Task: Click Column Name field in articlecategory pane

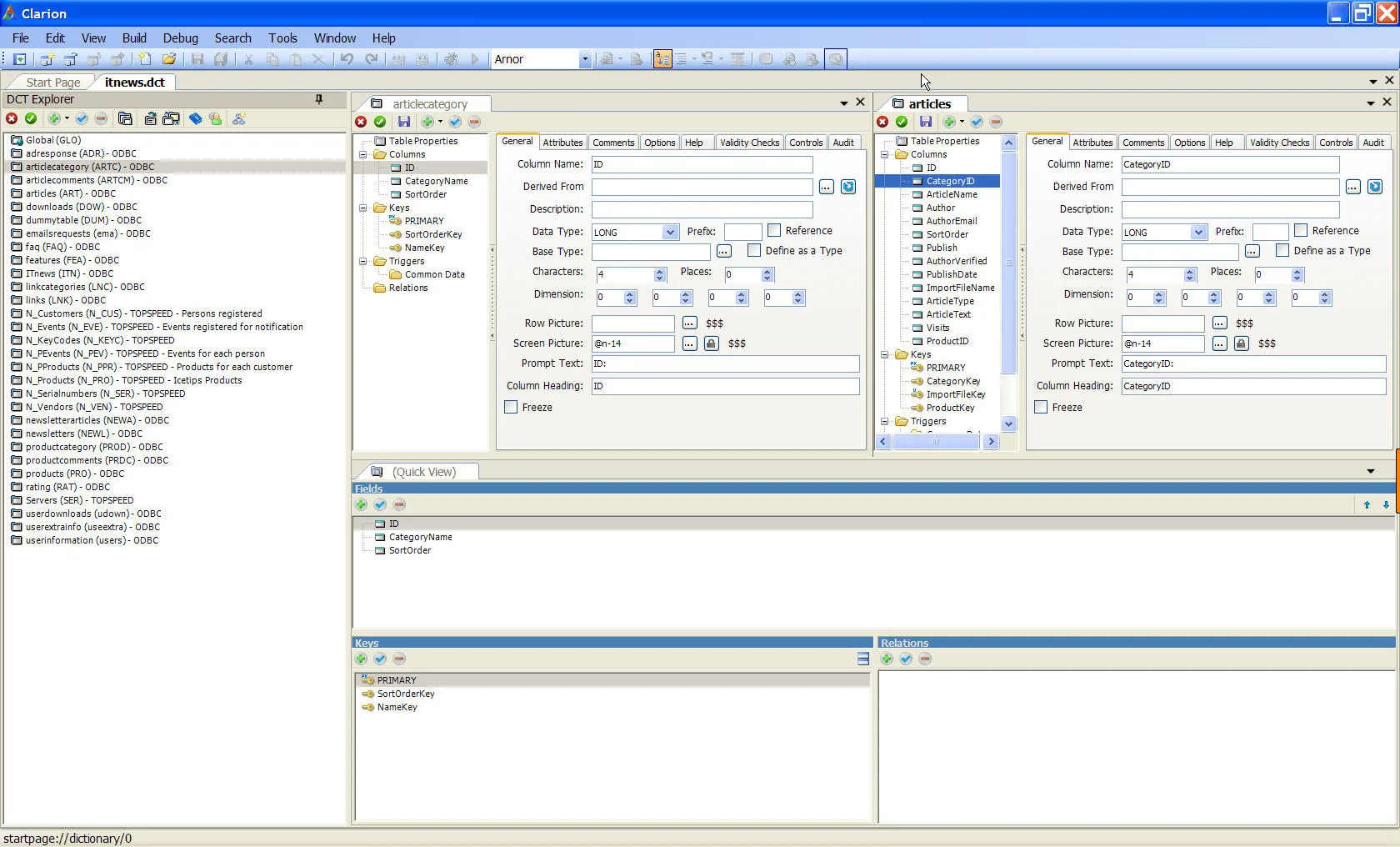Action: point(702,164)
